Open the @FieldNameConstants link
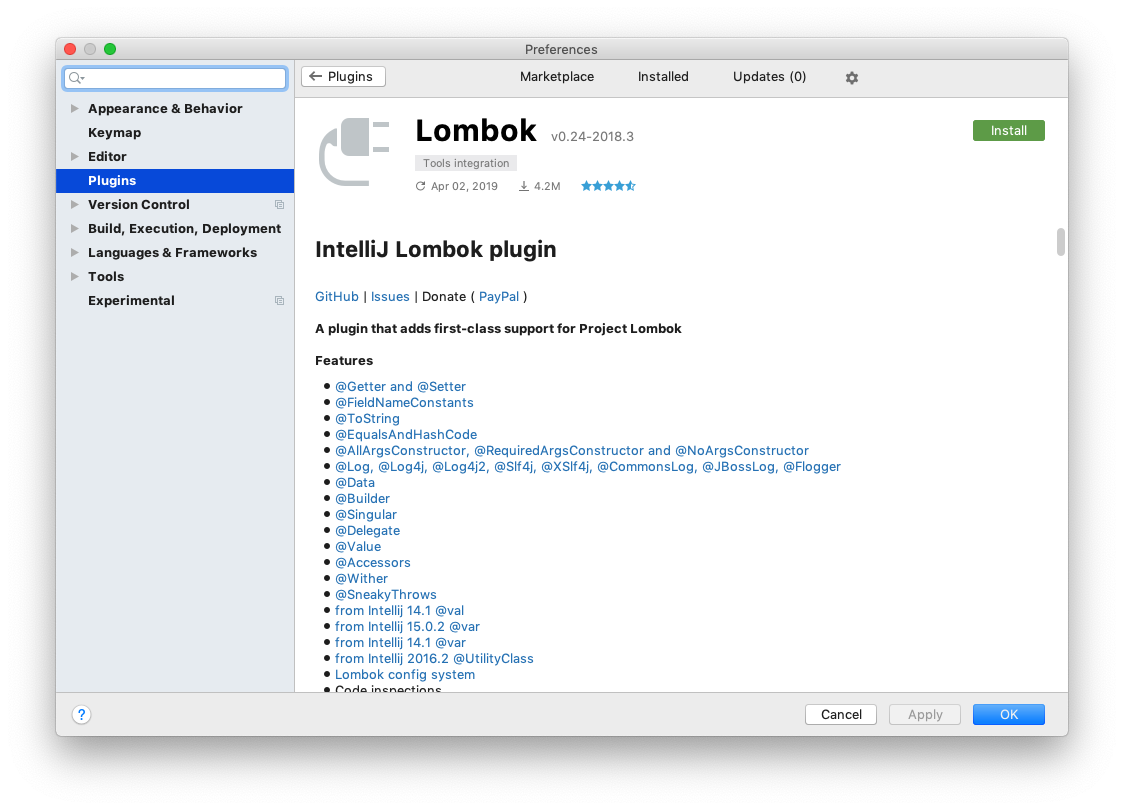 tap(404, 403)
